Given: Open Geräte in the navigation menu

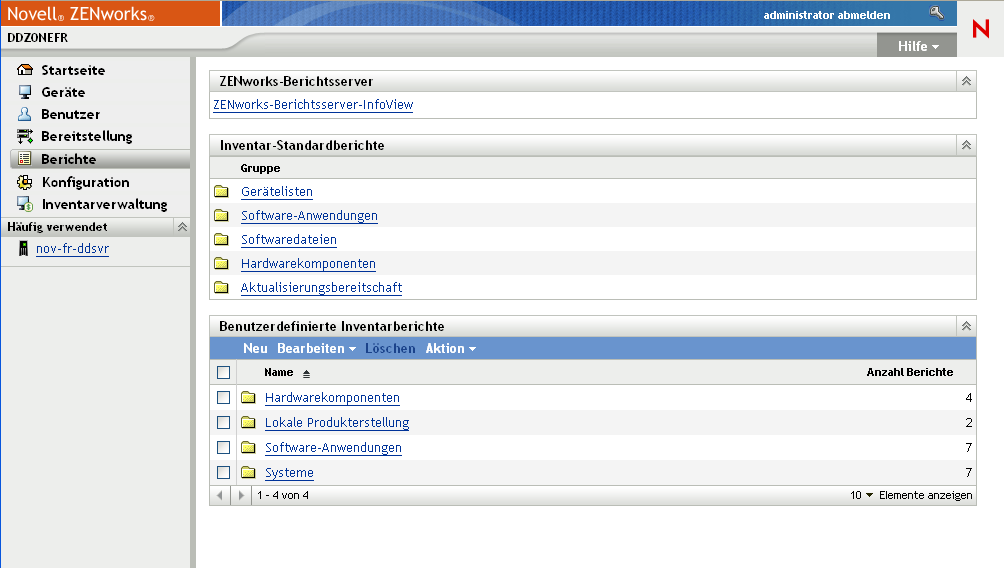Looking at the screenshot, I should tap(63, 92).
